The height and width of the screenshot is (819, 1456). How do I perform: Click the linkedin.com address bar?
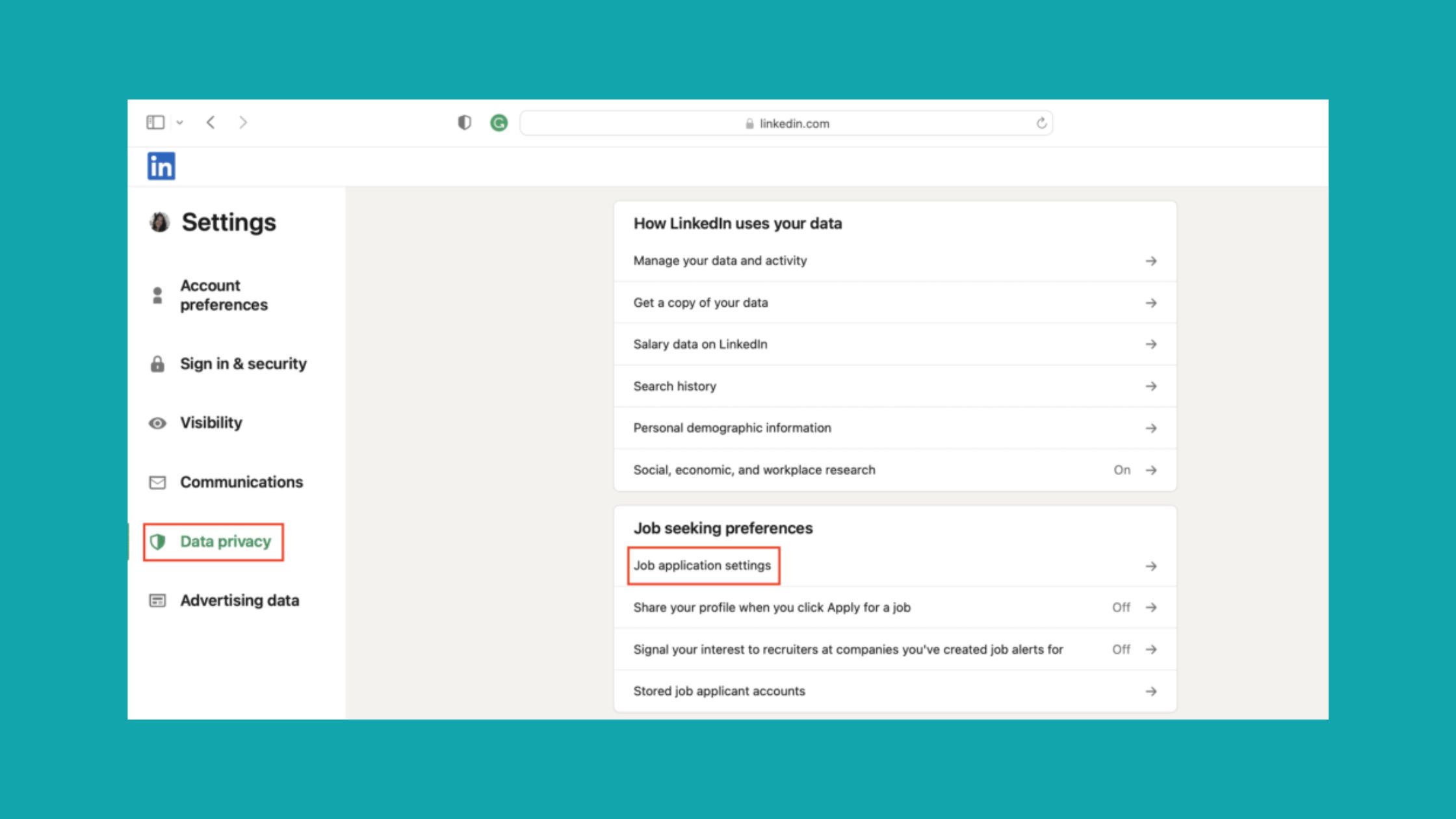click(786, 123)
